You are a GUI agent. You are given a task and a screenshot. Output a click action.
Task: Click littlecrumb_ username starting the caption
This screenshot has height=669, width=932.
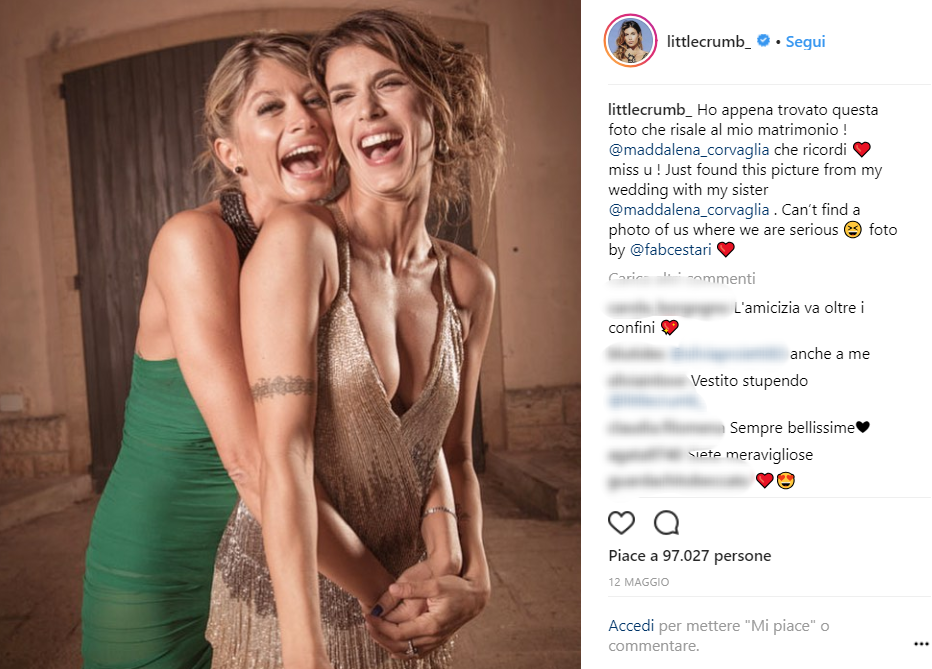click(650, 109)
